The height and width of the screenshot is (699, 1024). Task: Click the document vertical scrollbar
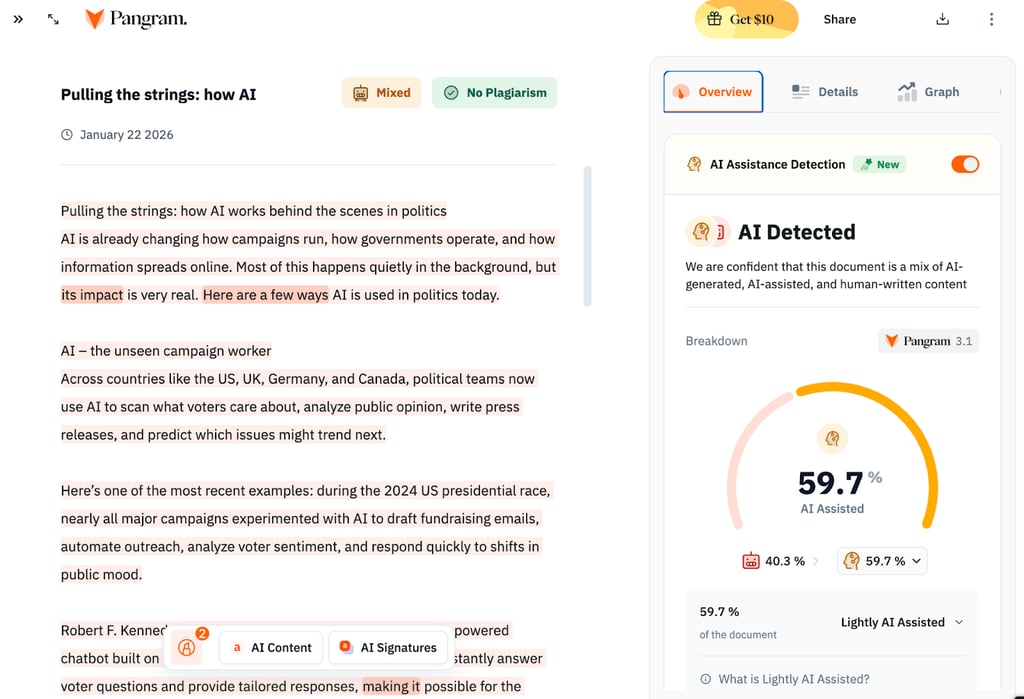click(587, 236)
